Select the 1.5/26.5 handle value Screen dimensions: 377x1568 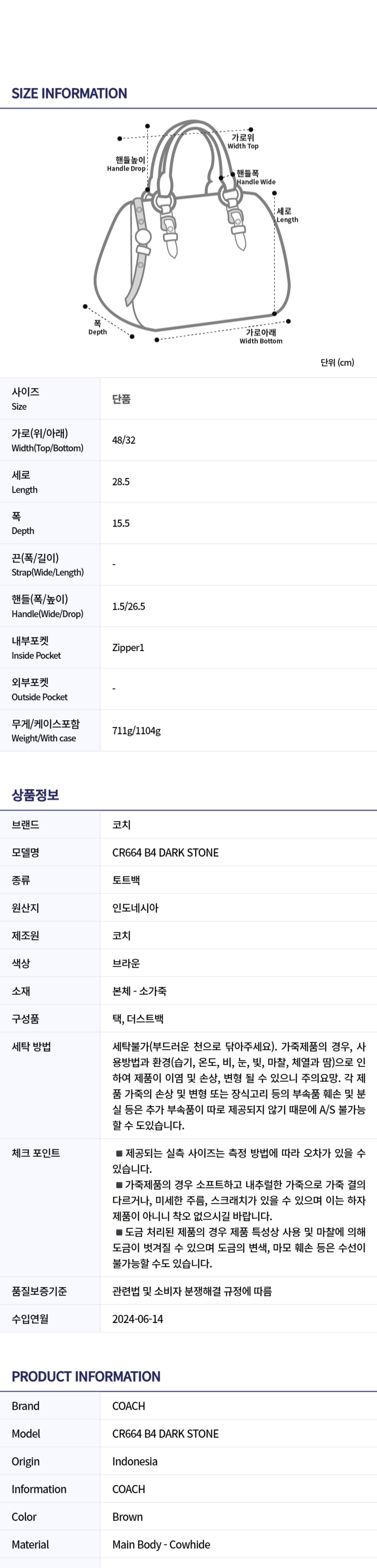(129, 606)
